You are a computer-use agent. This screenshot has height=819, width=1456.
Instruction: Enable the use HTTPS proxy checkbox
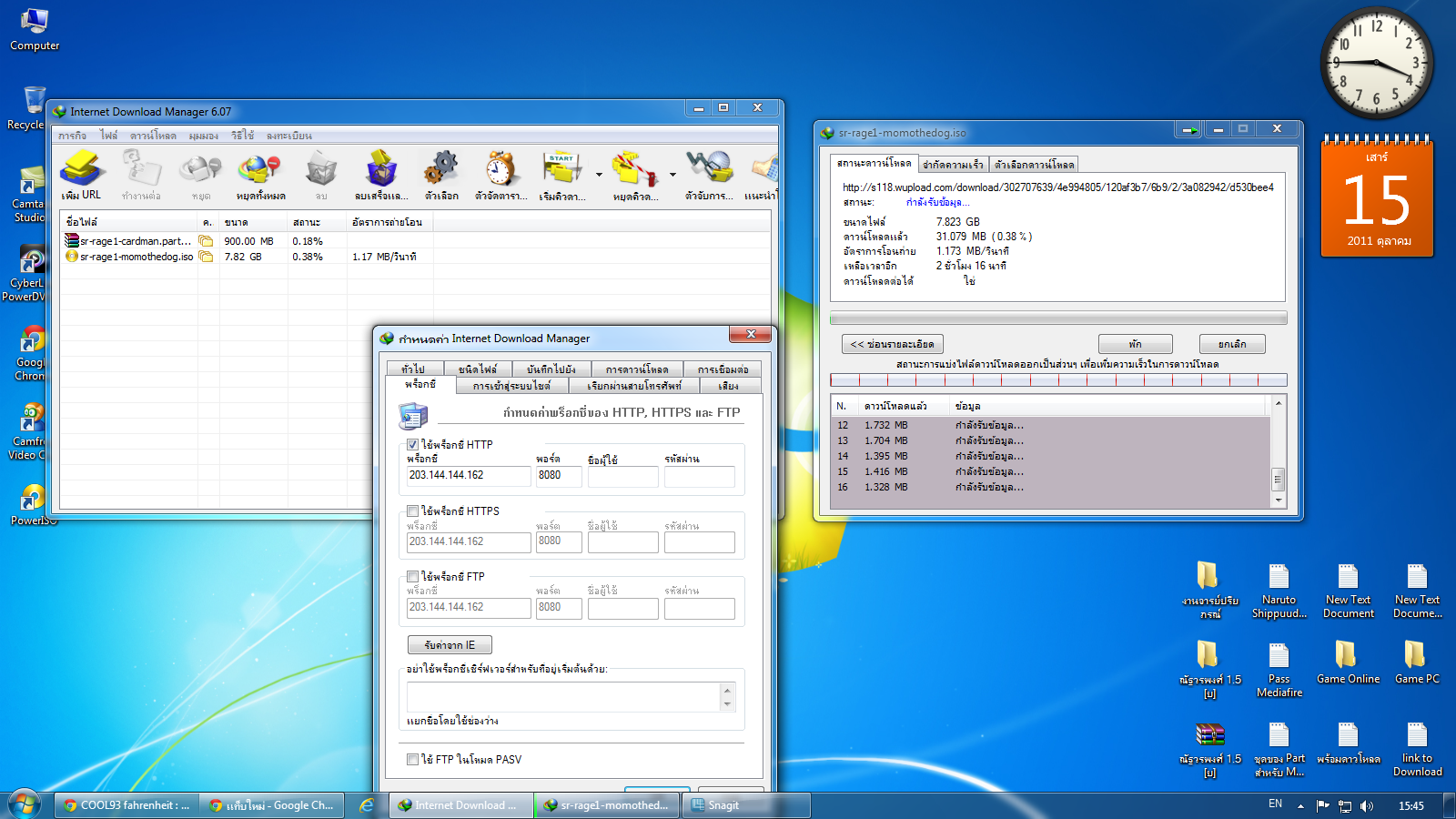(x=412, y=511)
